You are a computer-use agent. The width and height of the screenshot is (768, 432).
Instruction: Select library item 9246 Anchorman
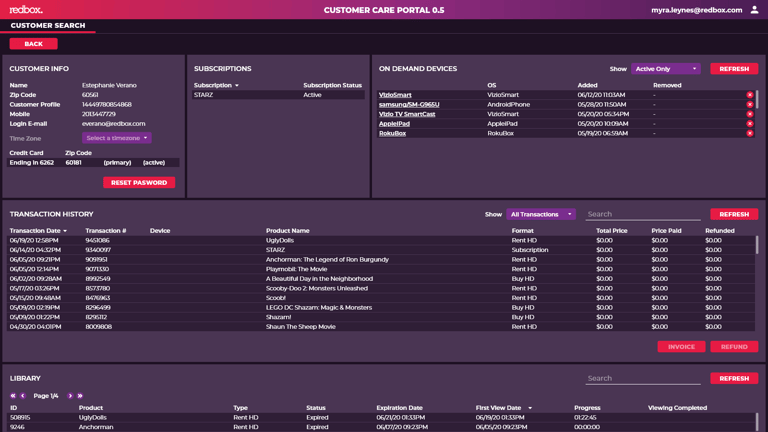coord(381,427)
